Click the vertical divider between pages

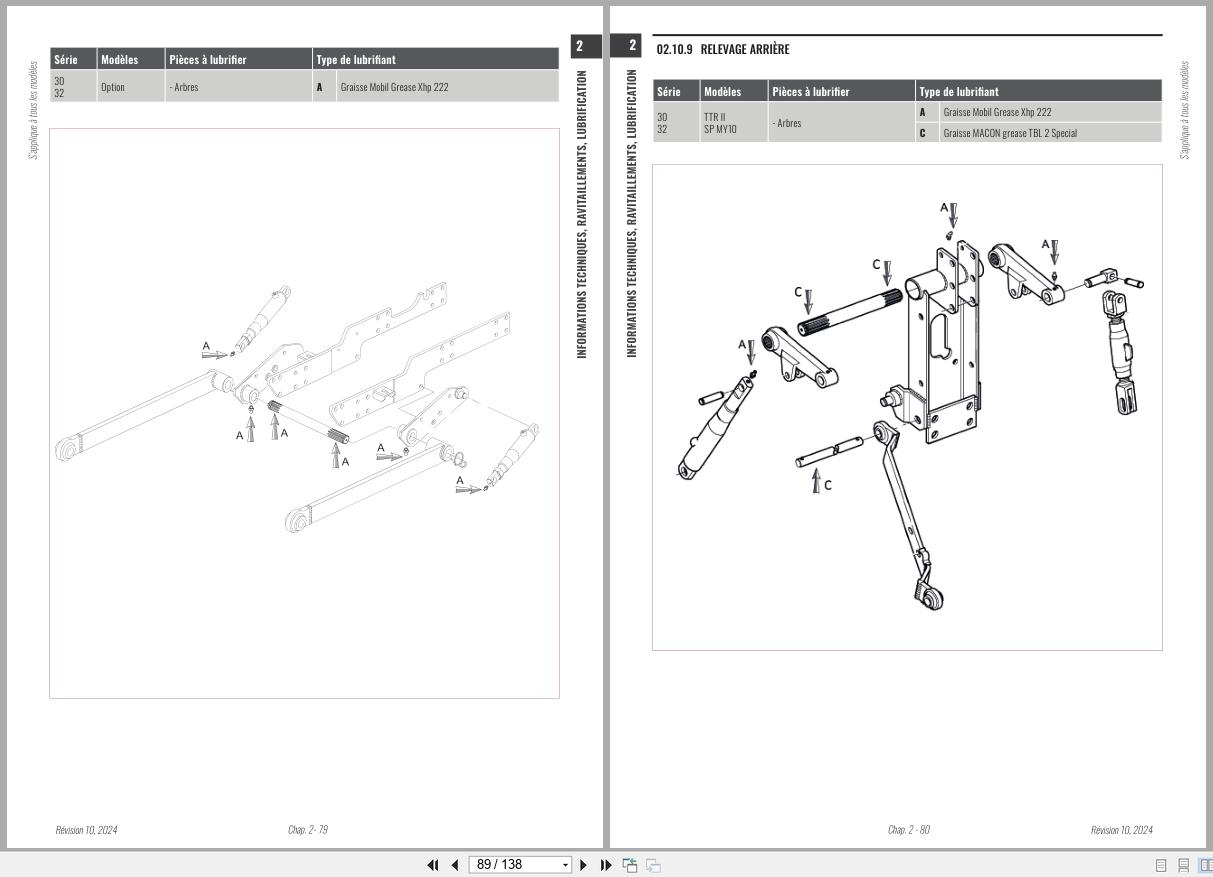pyautogui.click(x=607, y=430)
